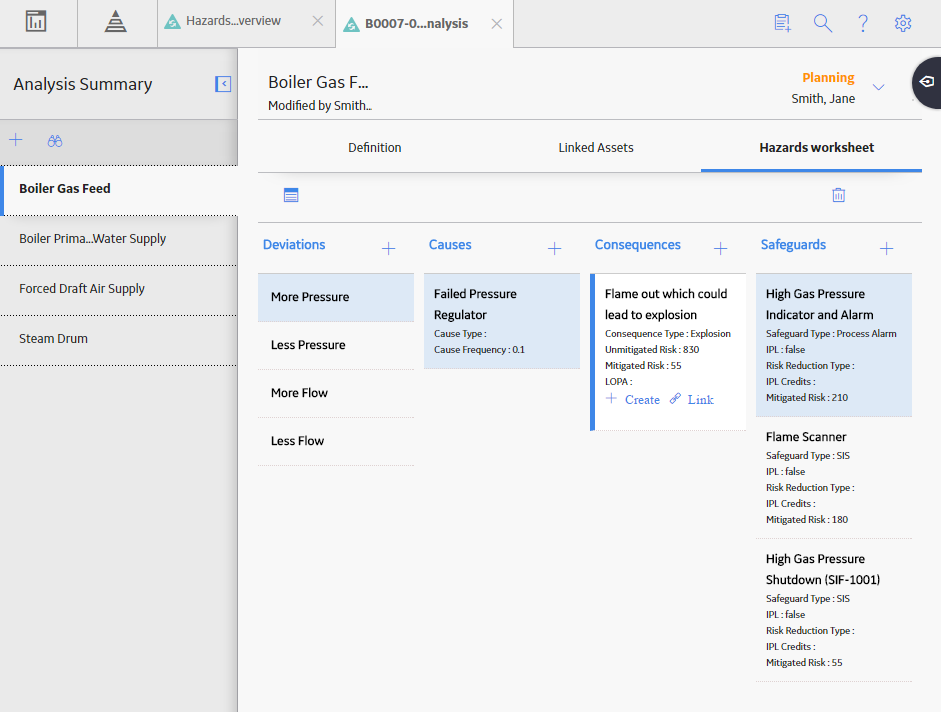Expand the Planning state dropdown chevron
Image resolution: width=941 pixels, height=712 pixels.
click(x=879, y=87)
